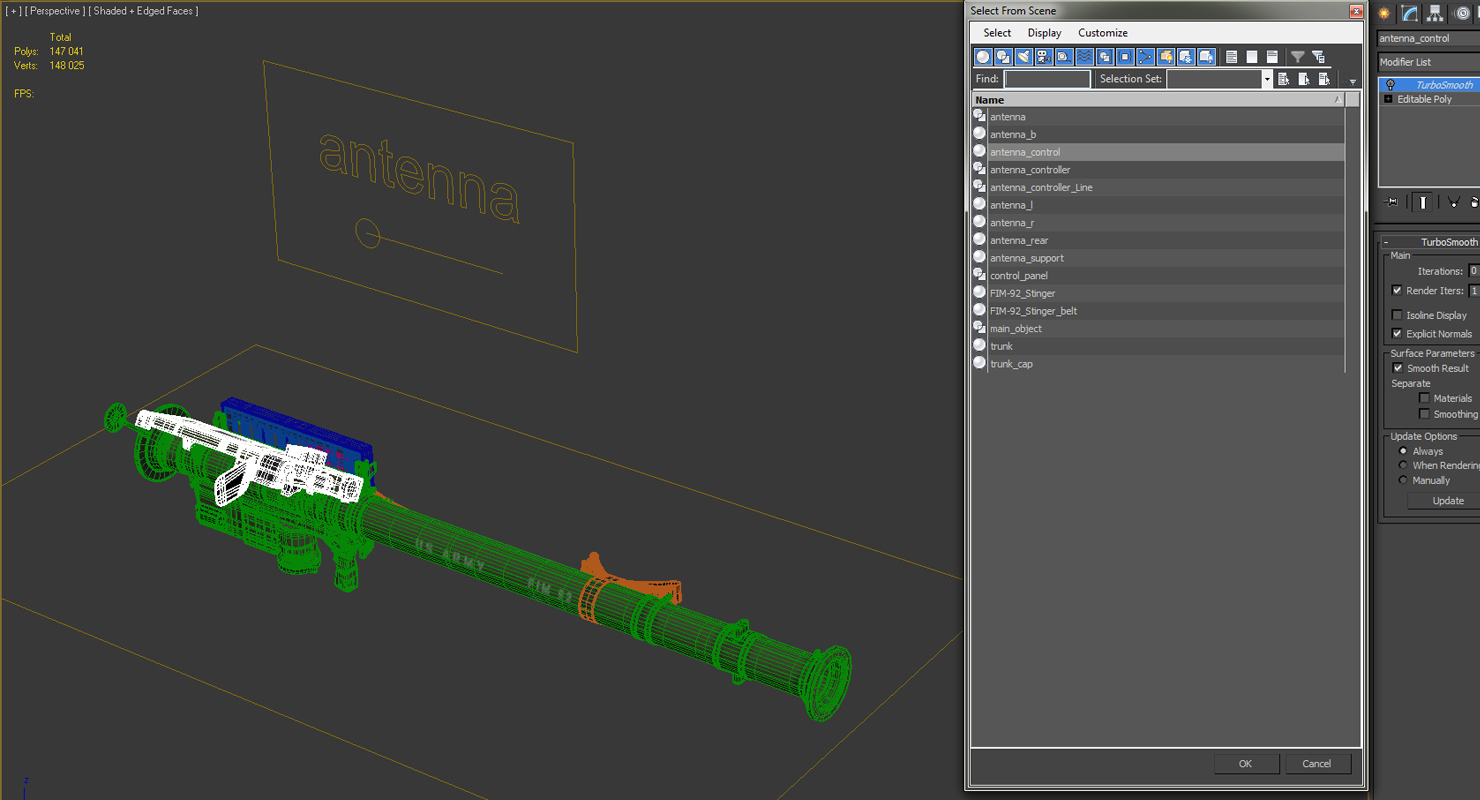Toggle Display Geometry filter icon
Image resolution: width=1480 pixels, height=800 pixels.
(x=983, y=57)
